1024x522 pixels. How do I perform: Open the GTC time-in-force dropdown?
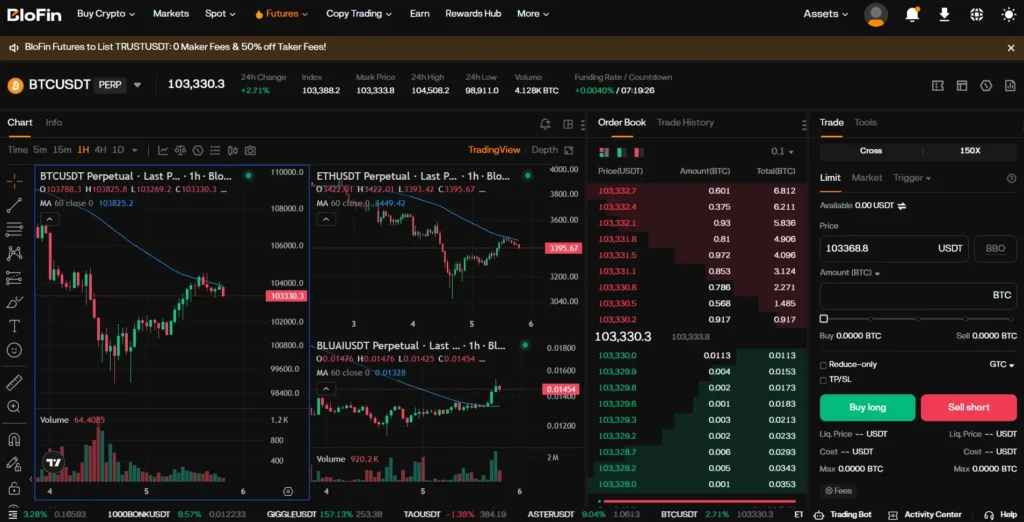point(1002,365)
